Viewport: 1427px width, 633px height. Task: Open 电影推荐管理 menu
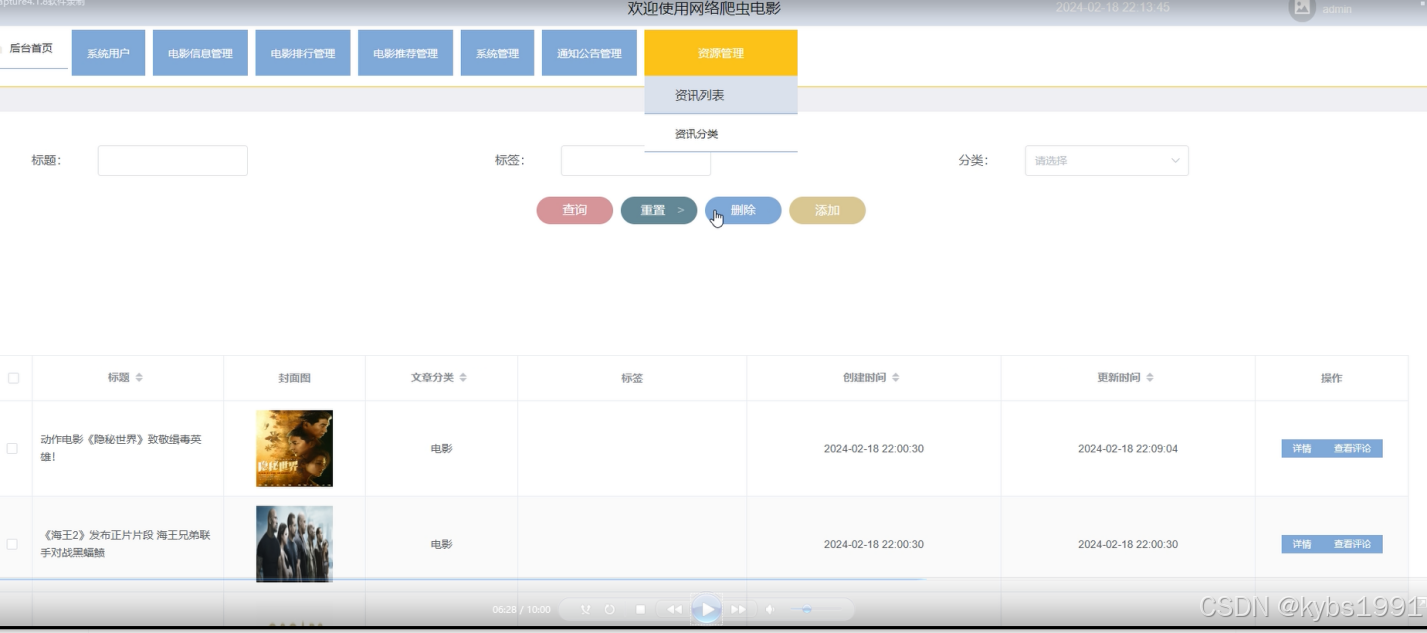(405, 53)
